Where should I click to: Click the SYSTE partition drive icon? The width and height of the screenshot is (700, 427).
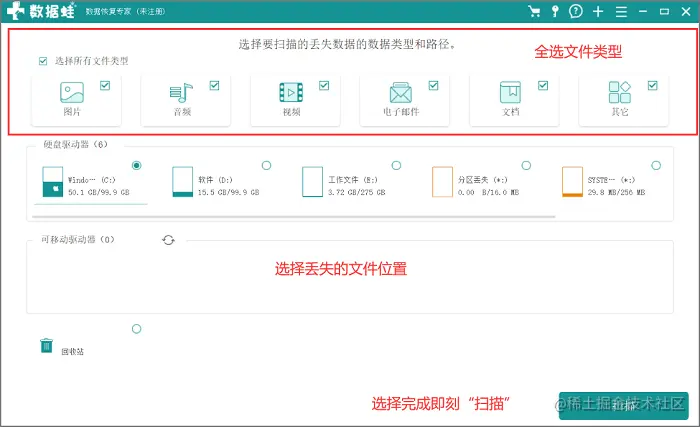572,182
